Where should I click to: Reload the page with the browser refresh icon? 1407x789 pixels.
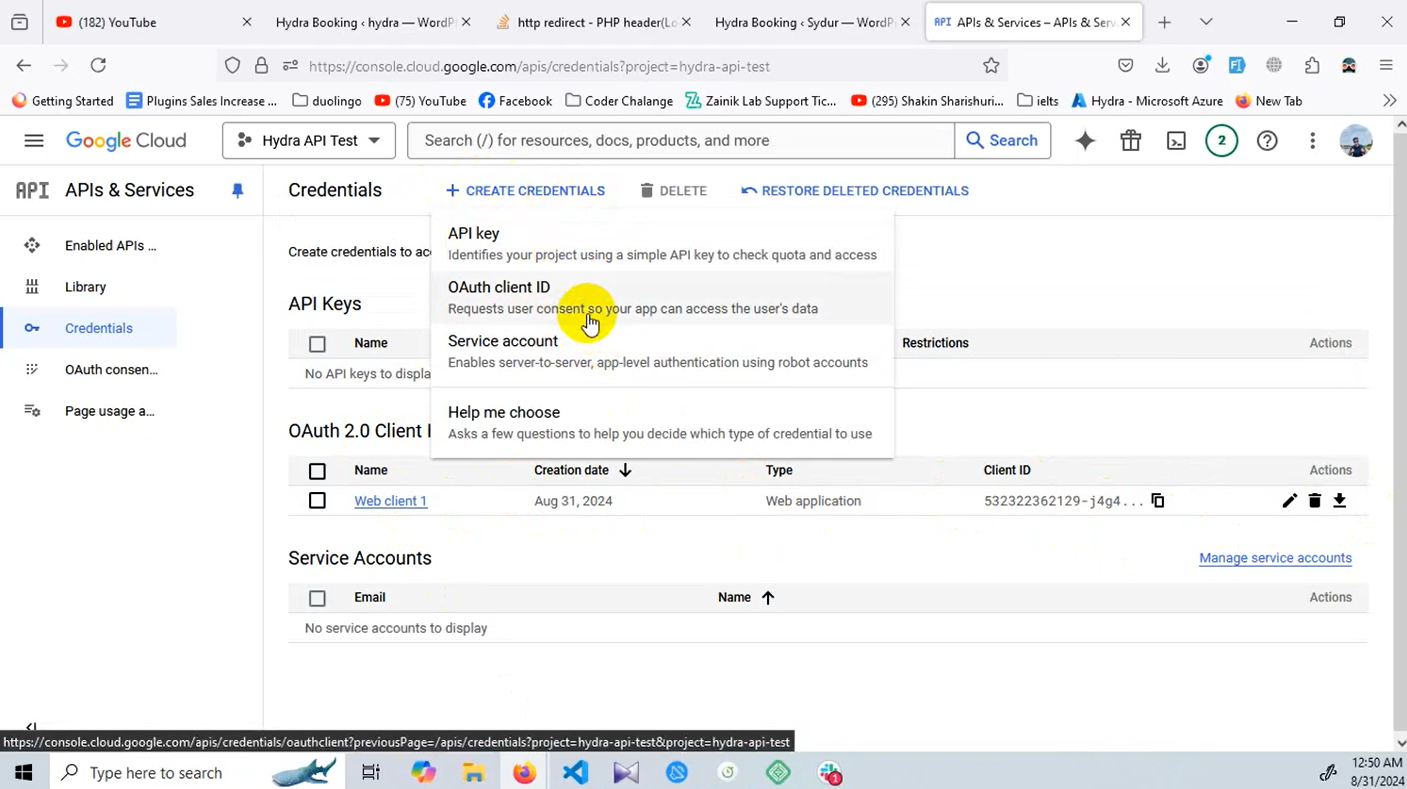click(98, 66)
